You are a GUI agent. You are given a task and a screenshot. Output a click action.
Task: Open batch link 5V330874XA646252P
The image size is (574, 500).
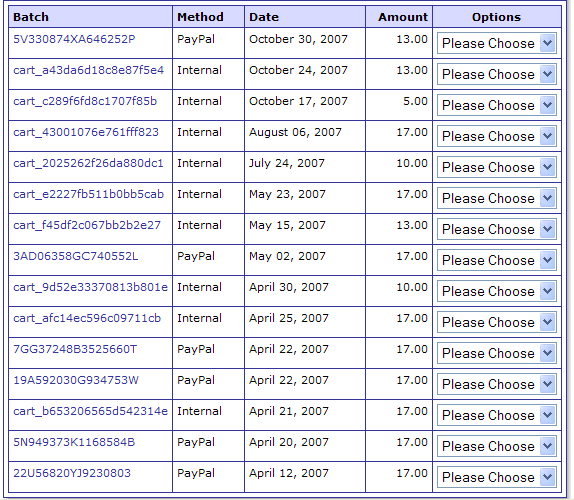click(x=74, y=39)
